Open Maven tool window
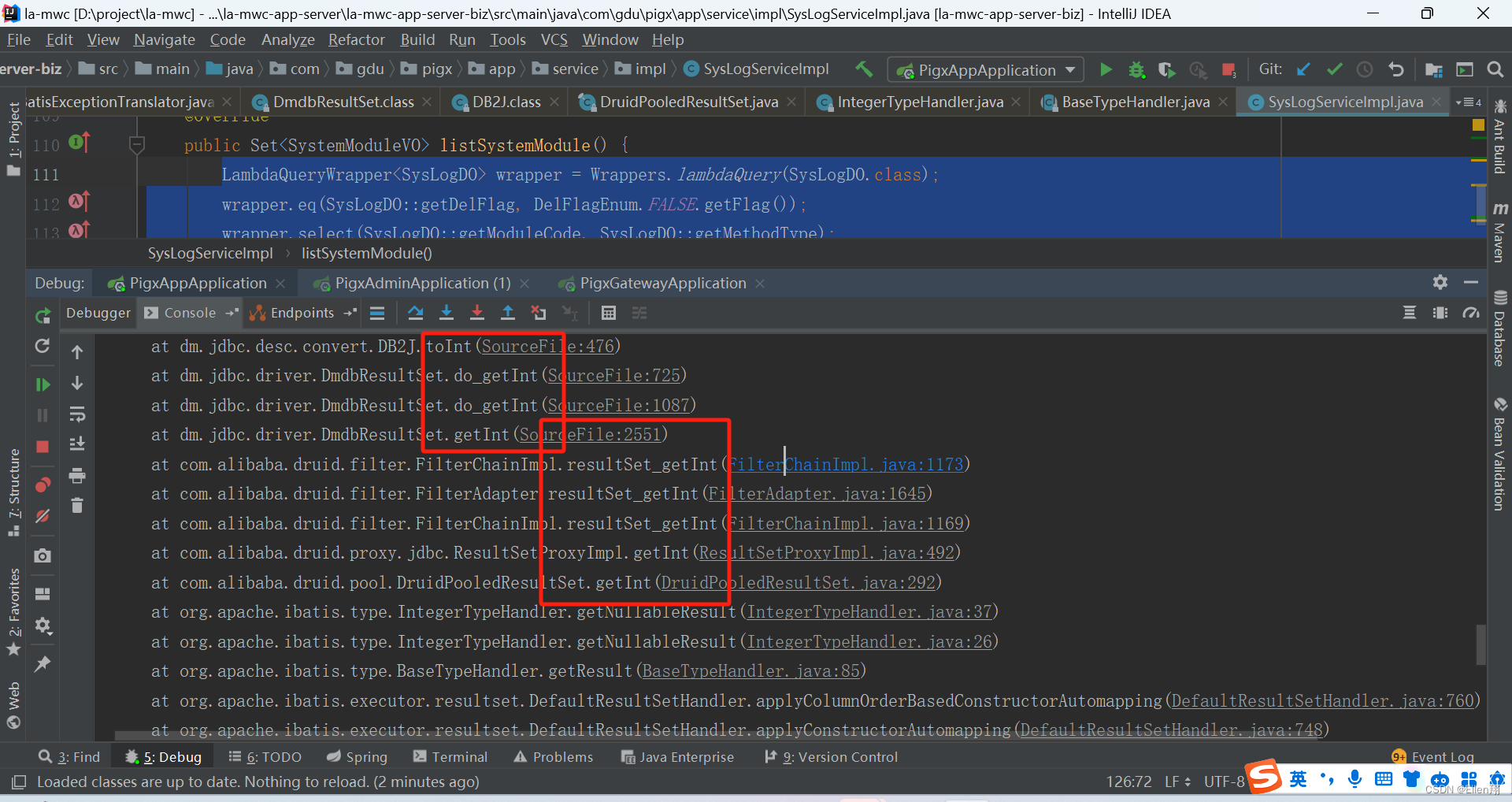The image size is (1512, 802). (1499, 232)
